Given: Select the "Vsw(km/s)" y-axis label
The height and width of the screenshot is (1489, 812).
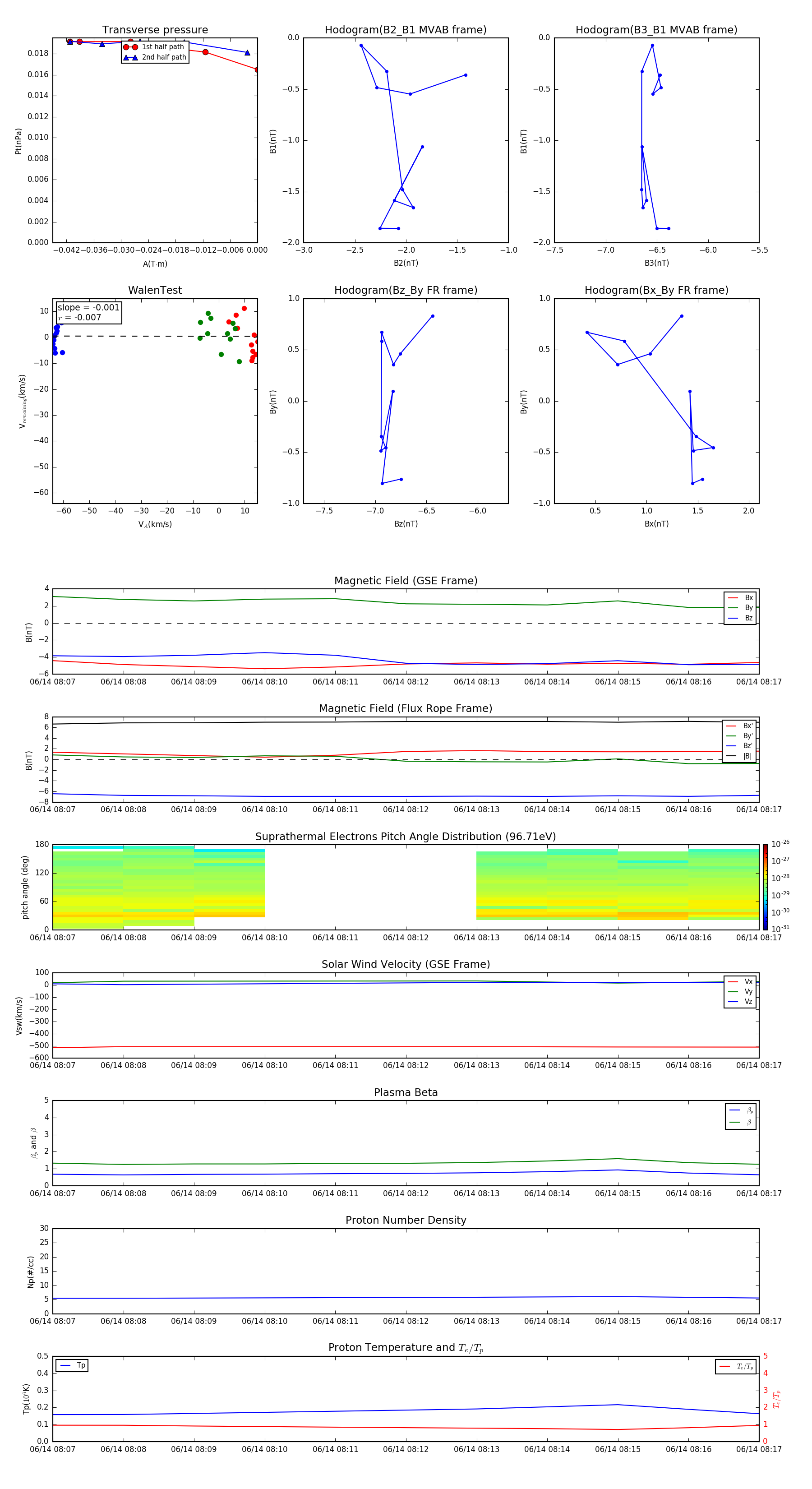Looking at the screenshot, I should click(x=19, y=1016).
